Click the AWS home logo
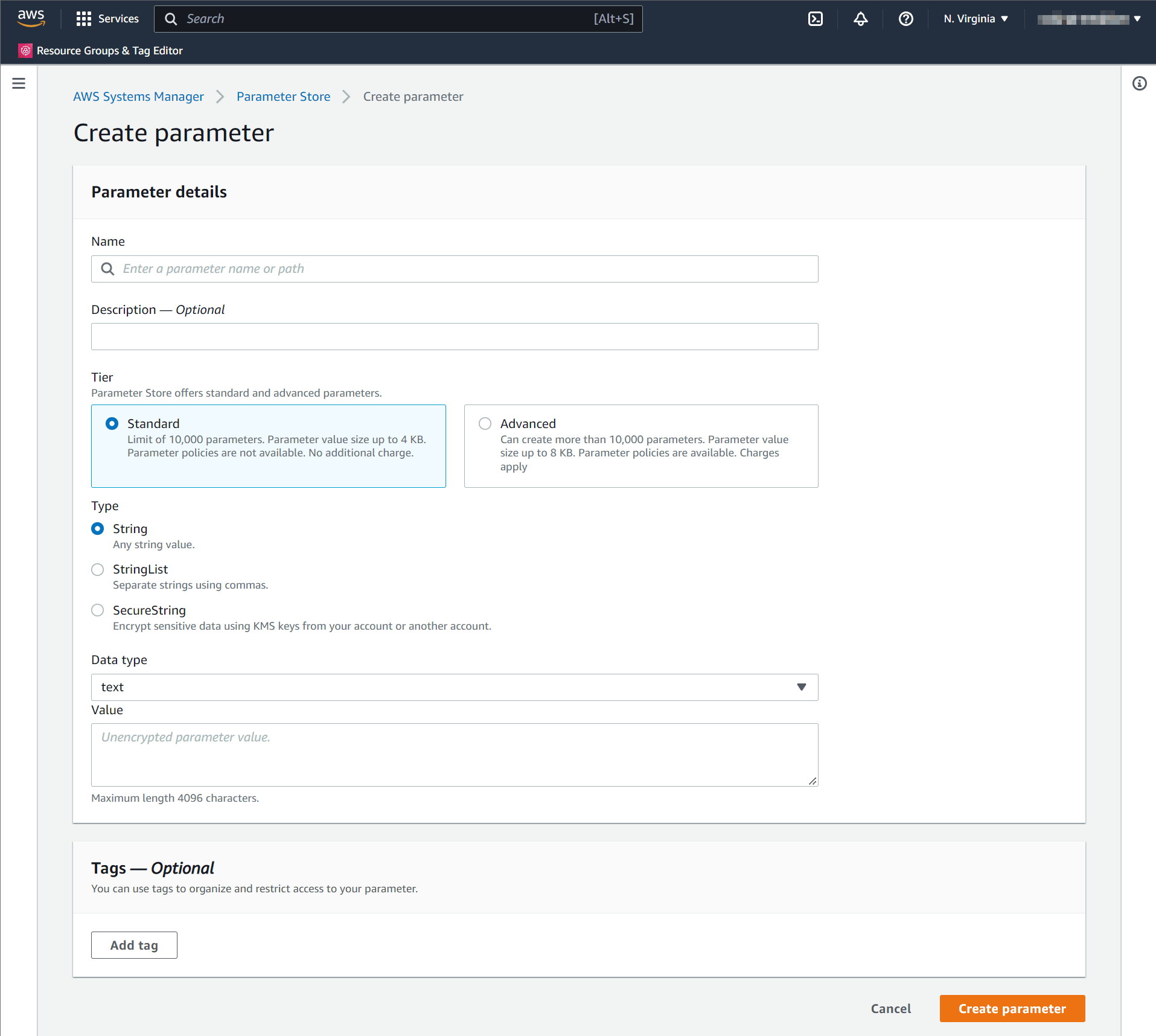The width and height of the screenshot is (1156, 1036). click(x=30, y=19)
